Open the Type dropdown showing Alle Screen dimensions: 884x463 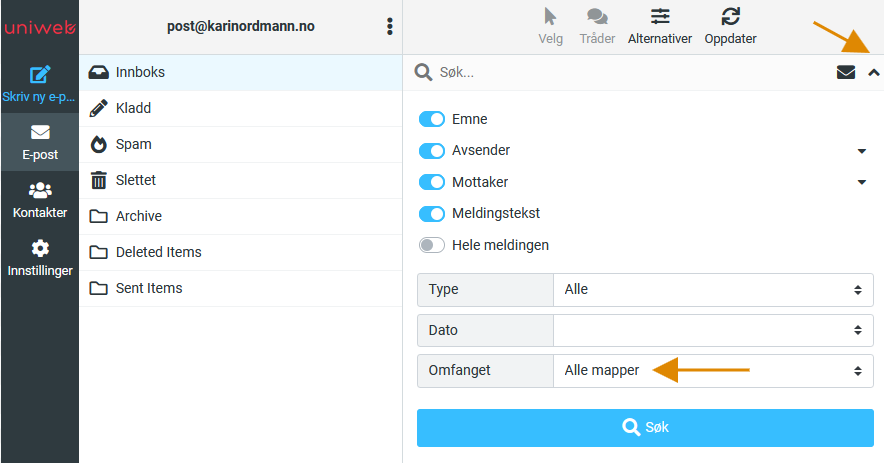[x=713, y=290]
